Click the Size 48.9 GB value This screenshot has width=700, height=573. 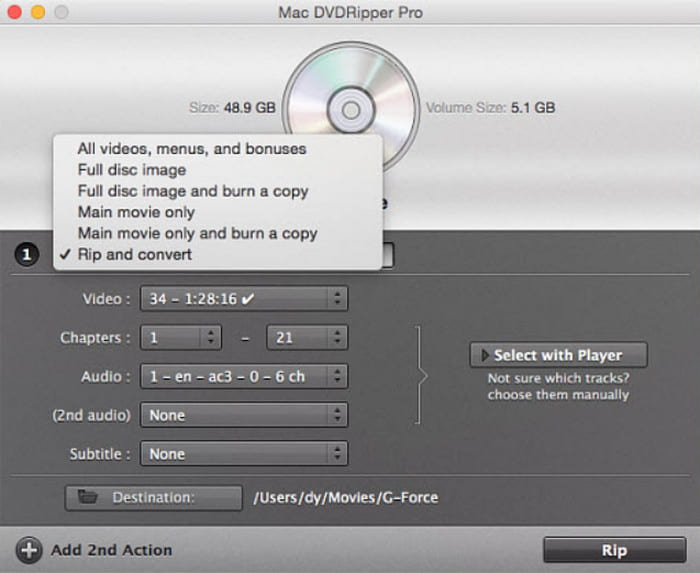pyautogui.click(x=250, y=108)
